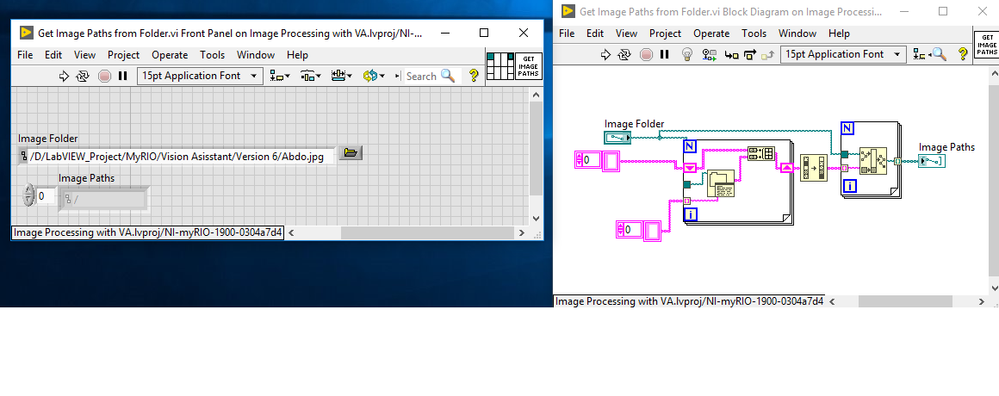This screenshot has width=999, height=396.
Task: Click the Retain Wire Values icon
Action: coord(708,55)
